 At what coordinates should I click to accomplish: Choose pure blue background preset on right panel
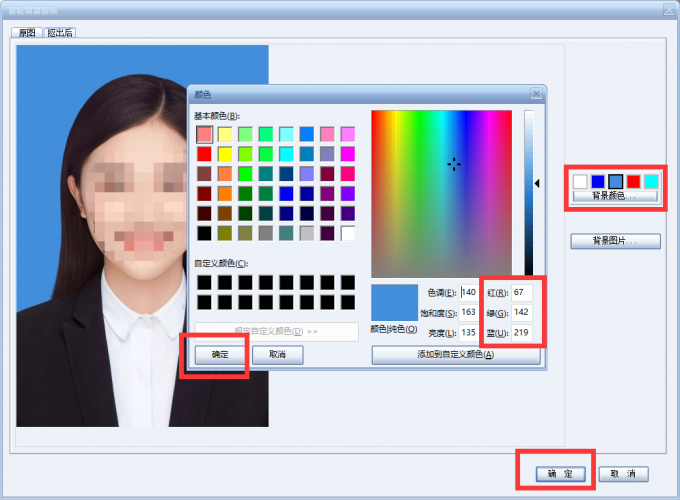point(598,181)
